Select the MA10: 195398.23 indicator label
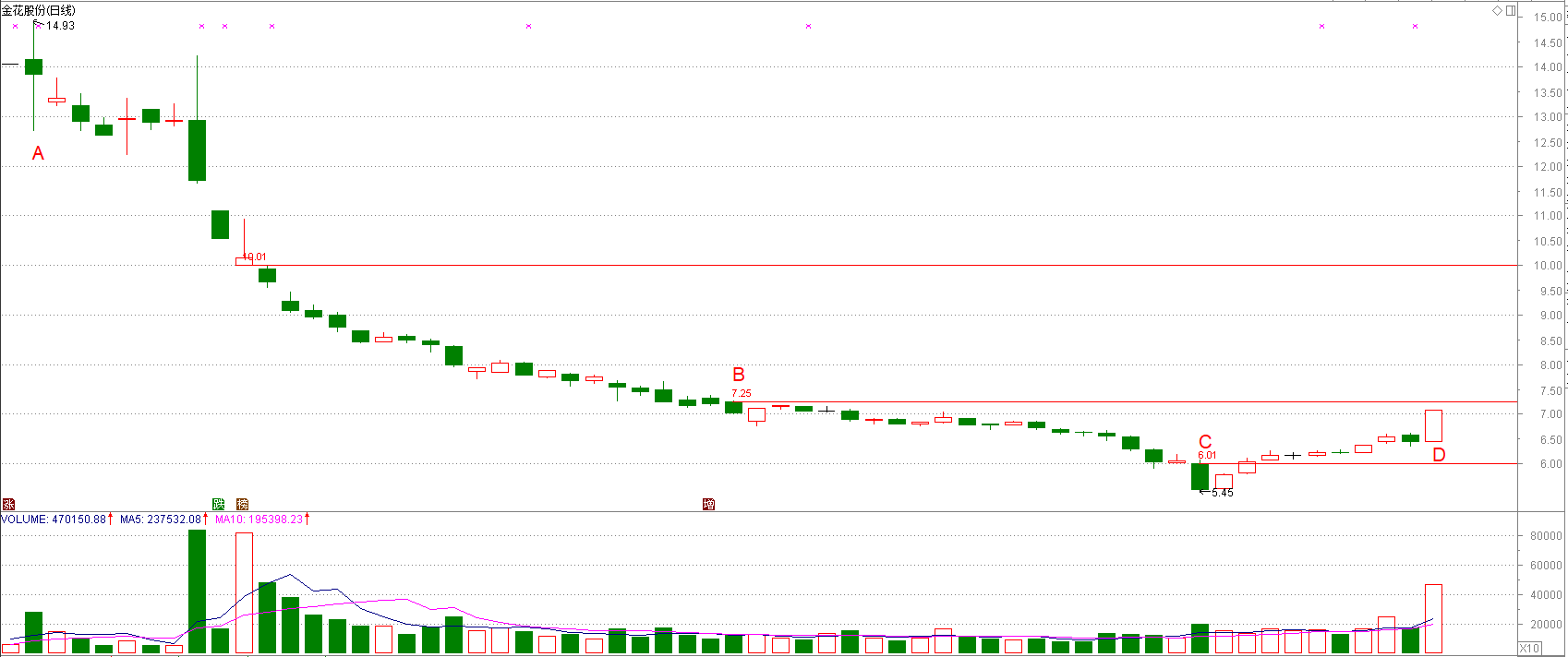1568x657 pixels. coord(259,520)
